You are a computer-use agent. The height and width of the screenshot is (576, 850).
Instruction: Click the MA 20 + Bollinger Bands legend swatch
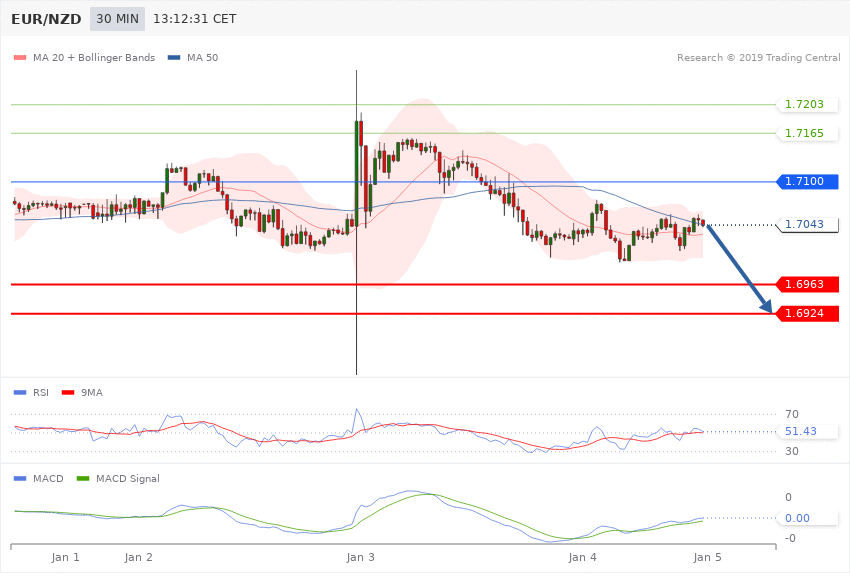click(20, 57)
